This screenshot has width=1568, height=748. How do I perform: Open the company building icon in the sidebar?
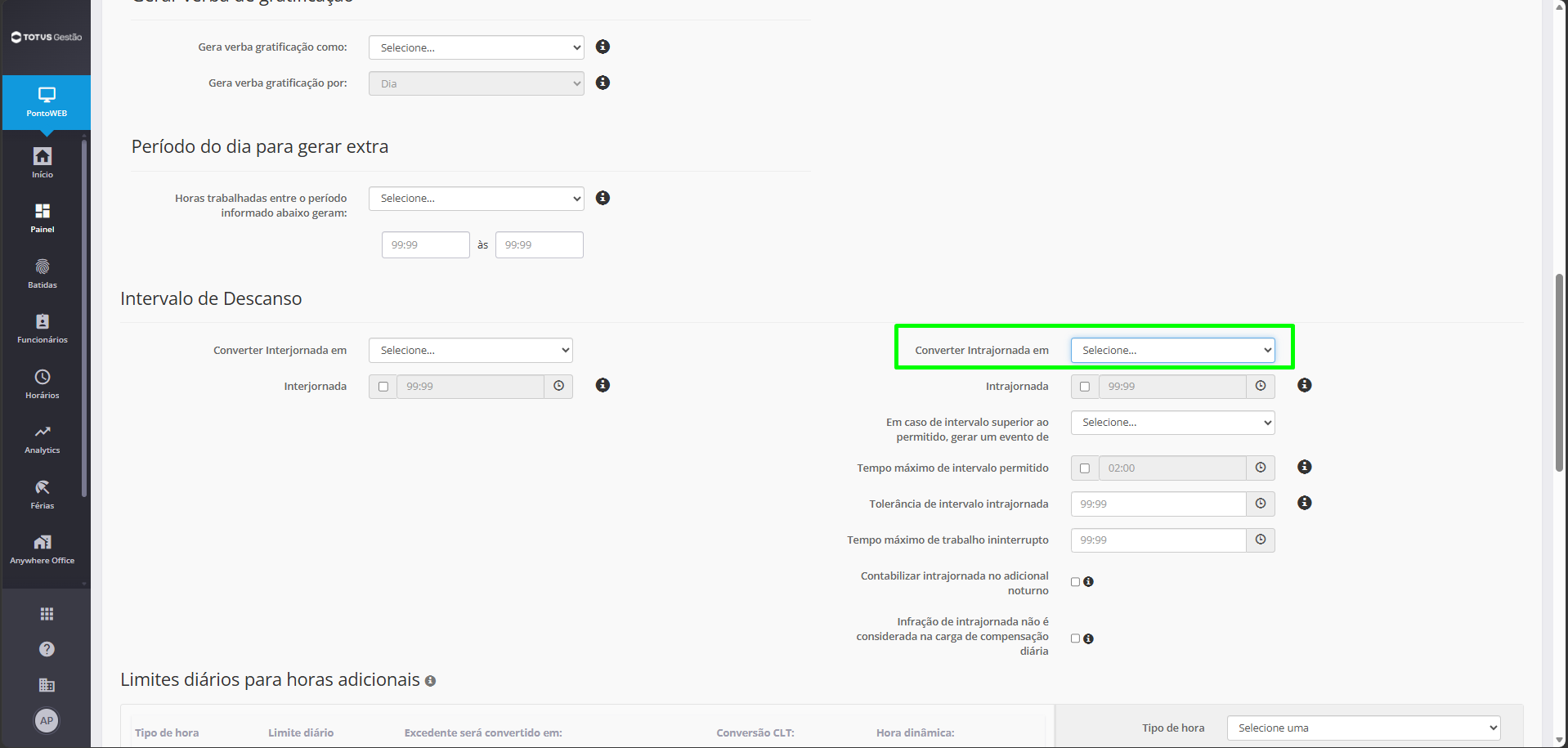pos(47,685)
